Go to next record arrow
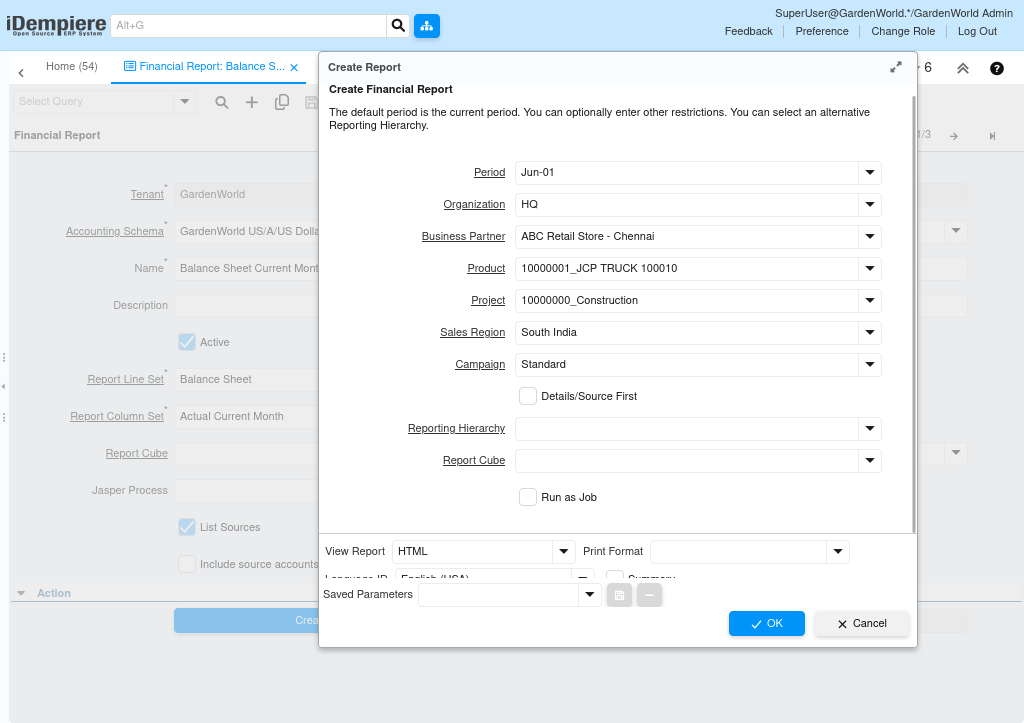This screenshot has height=723, width=1024. [954, 136]
